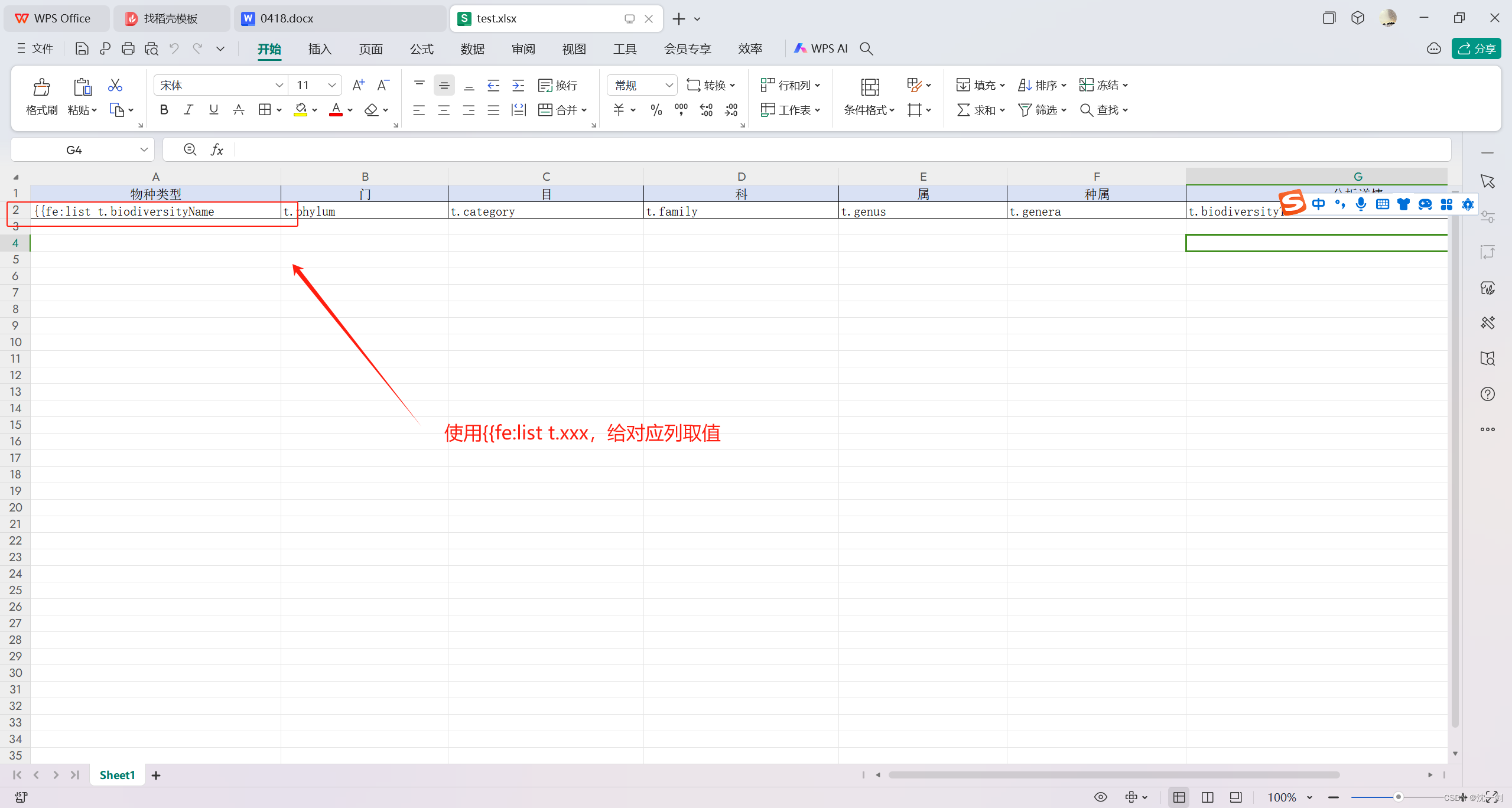This screenshot has width=1512, height=808.
Task: Toggle Italic formatting
Action: (188, 110)
